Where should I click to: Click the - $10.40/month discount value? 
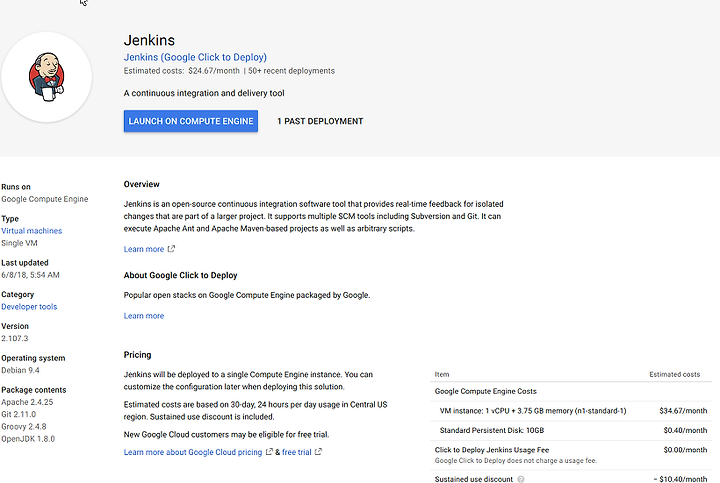coord(681,479)
